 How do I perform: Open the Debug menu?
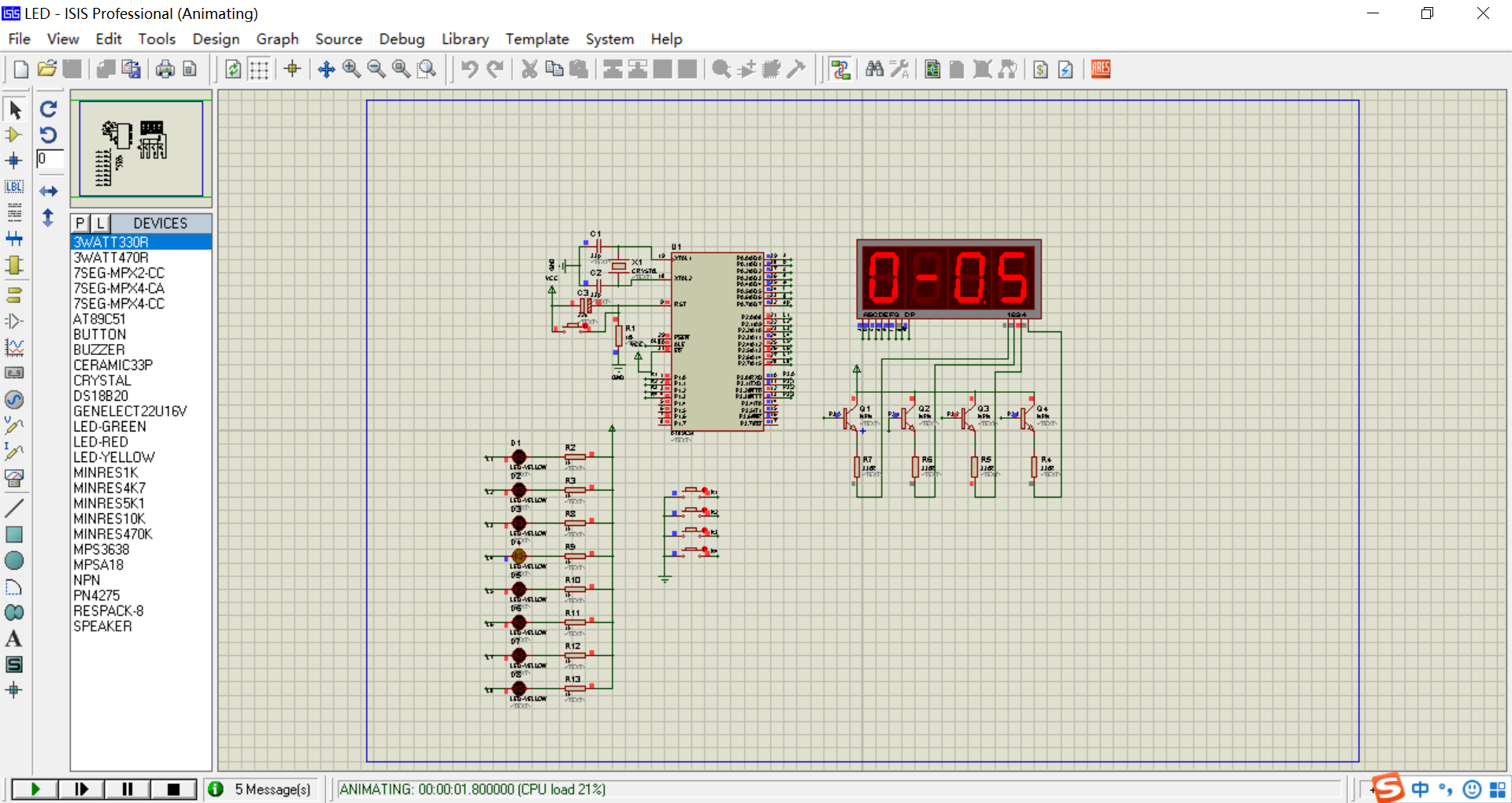coord(402,39)
